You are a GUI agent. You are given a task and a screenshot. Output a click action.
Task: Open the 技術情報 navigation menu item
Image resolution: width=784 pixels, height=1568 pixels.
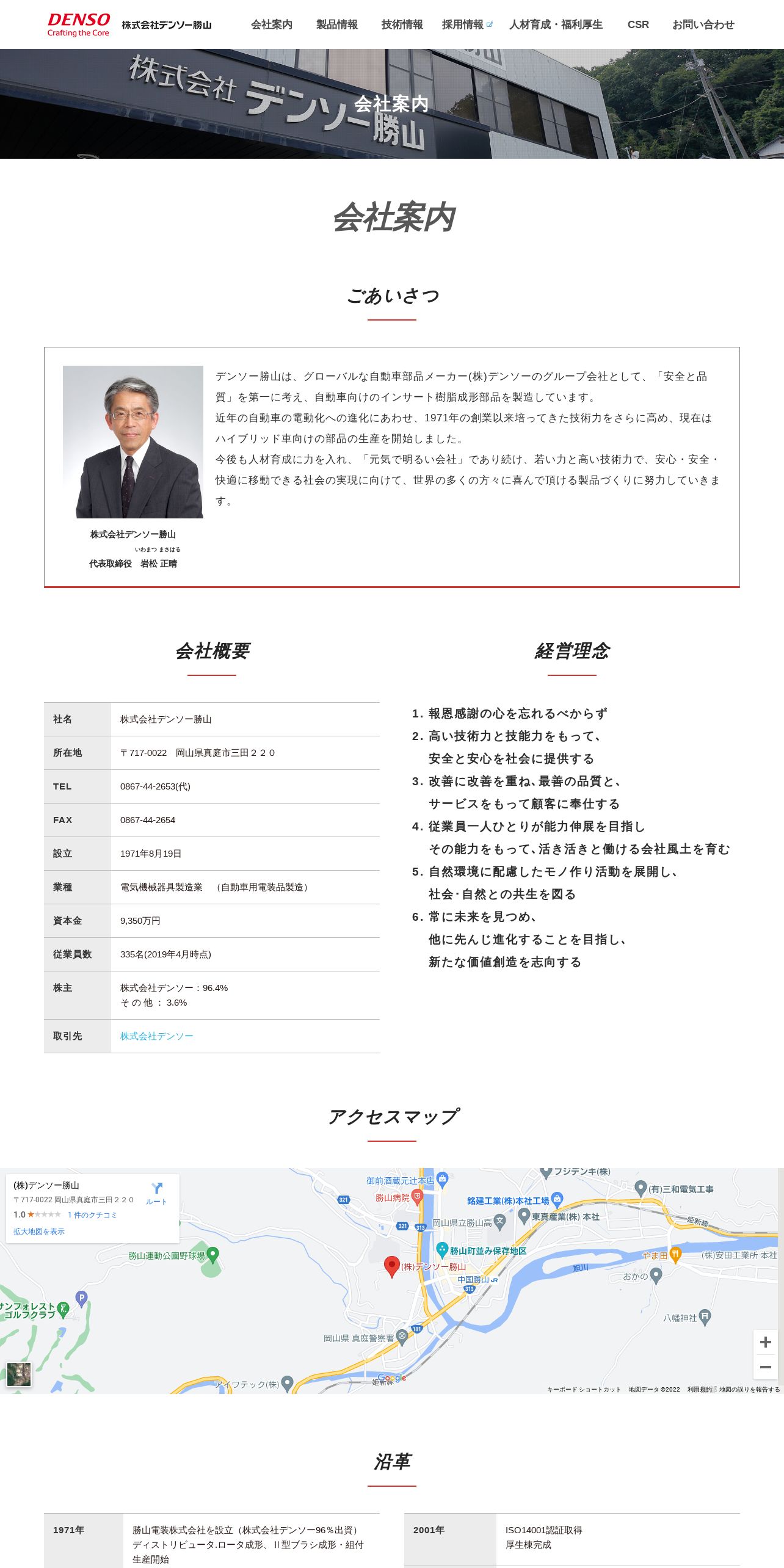pos(402,24)
